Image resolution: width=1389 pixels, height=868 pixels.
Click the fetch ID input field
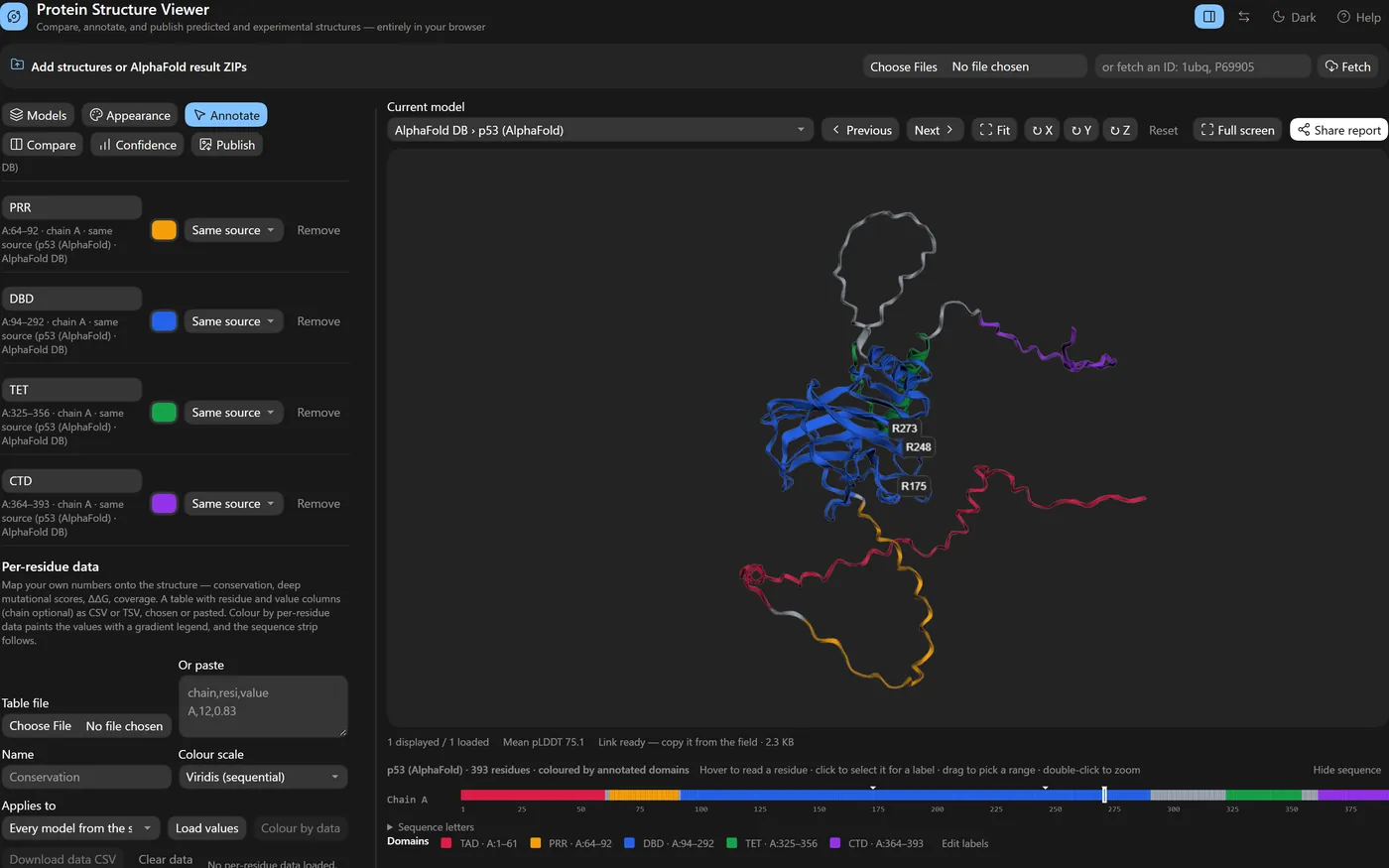[1202, 66]
